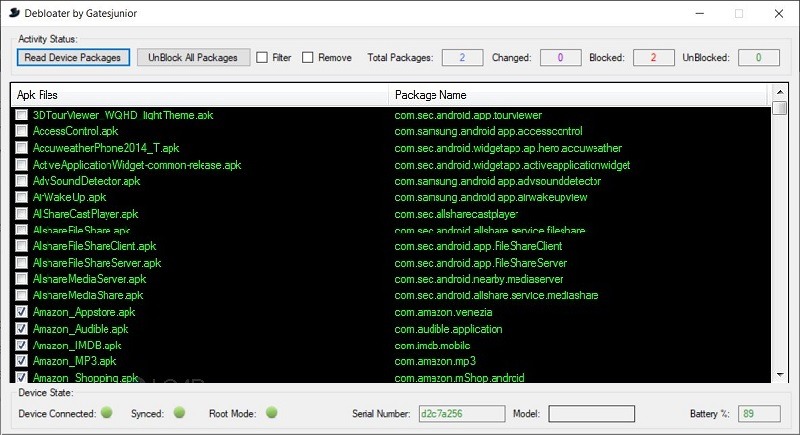Click package com.sec.android.app.tourviewer
This screenshot has width=800, height=435.
(468, 115)
